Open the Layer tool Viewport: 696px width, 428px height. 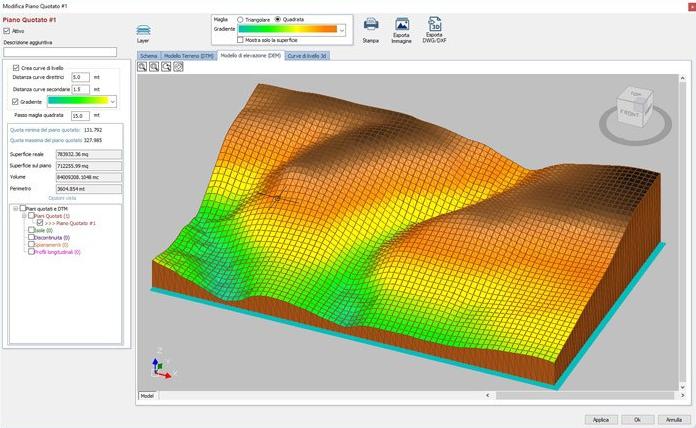pyautogui.click(x=144, y=32)
